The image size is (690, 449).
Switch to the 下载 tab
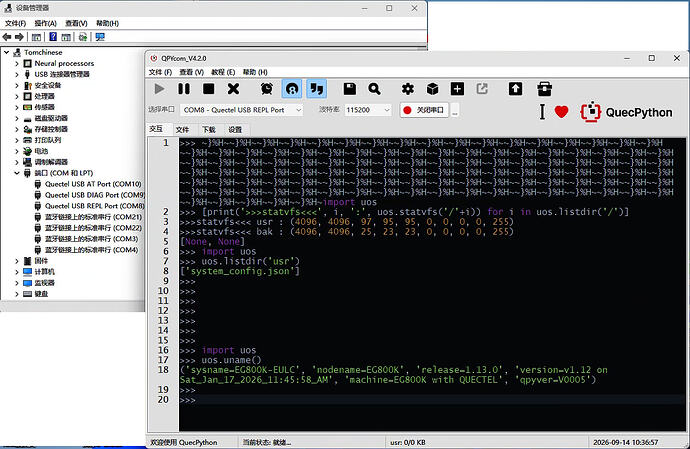(209, 129)
